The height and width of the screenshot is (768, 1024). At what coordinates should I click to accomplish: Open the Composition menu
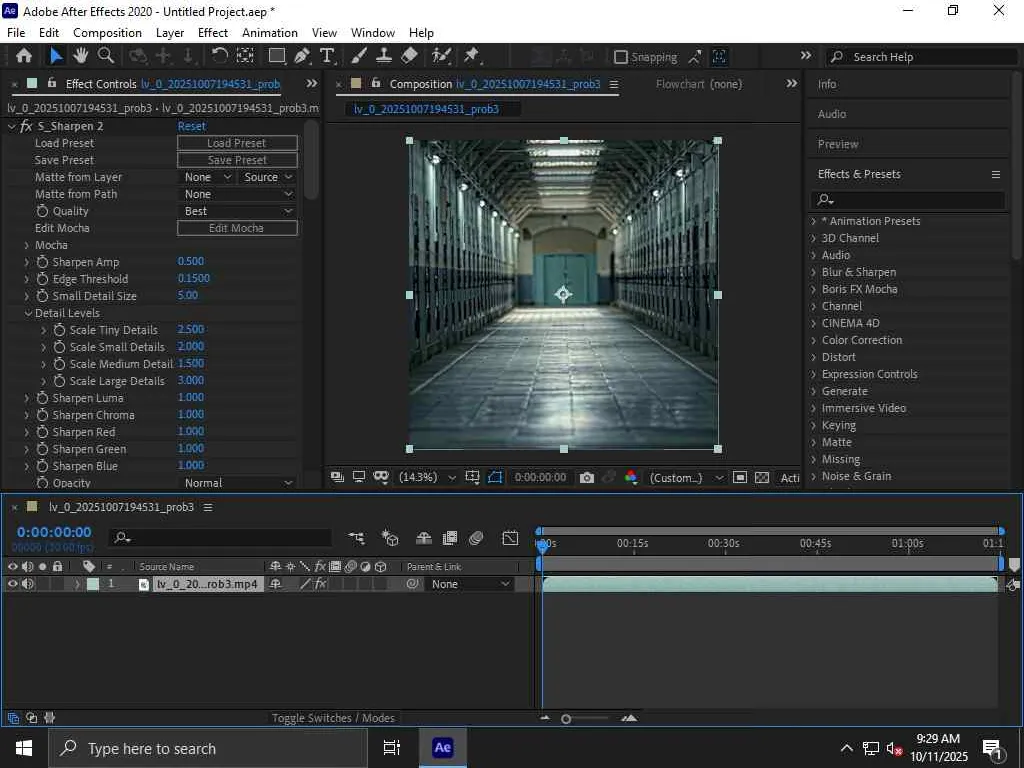[107, 32]
